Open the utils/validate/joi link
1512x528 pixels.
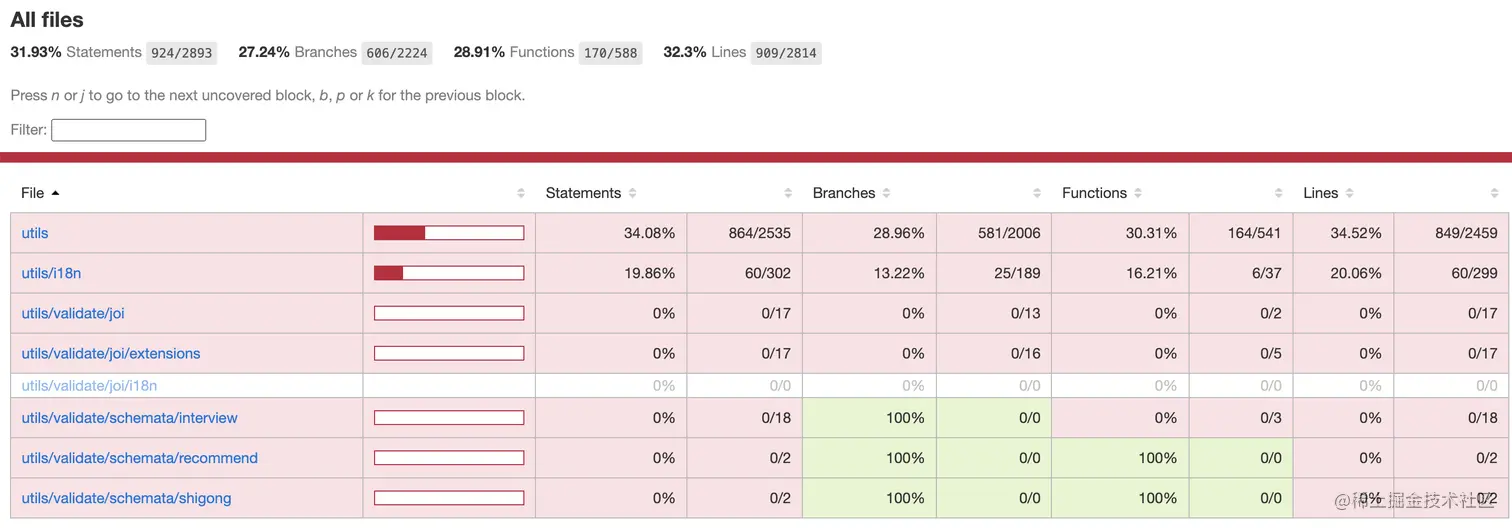point(73,313)
